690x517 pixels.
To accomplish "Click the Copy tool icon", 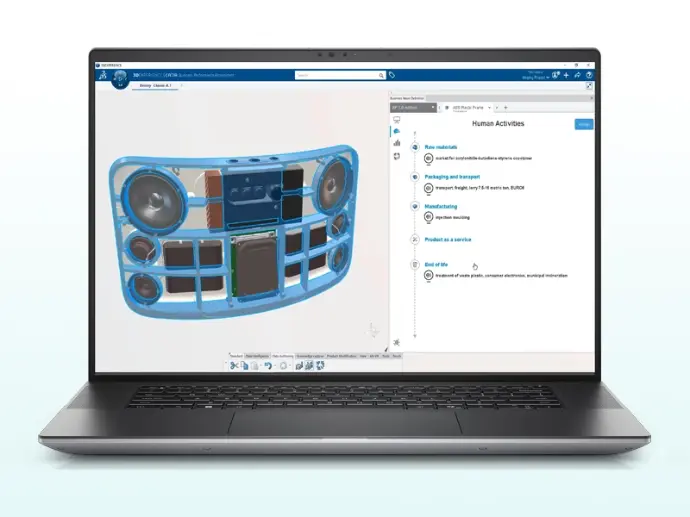I will (244, 366).
